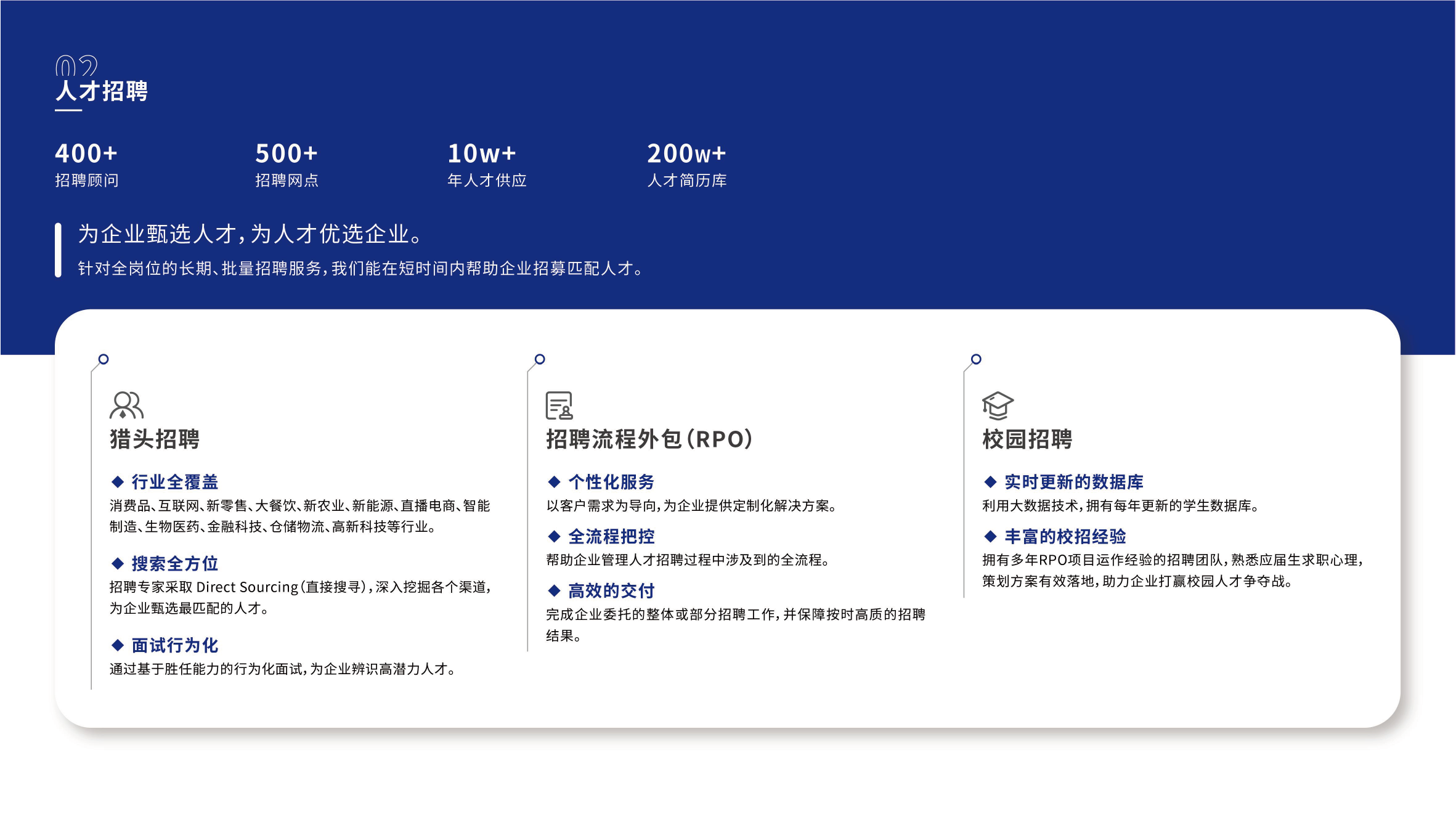
Task: Click the 丰富的校招经验 subheading
Action: (1065, 536)
